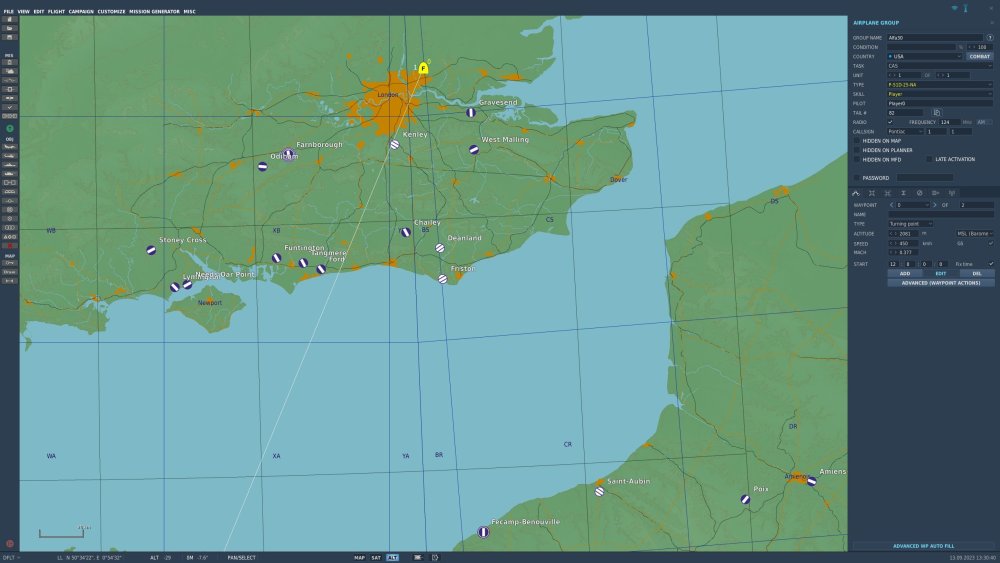Toggle the Late Activation checkbox
The image size is (1000, 563).
point(929,159)
